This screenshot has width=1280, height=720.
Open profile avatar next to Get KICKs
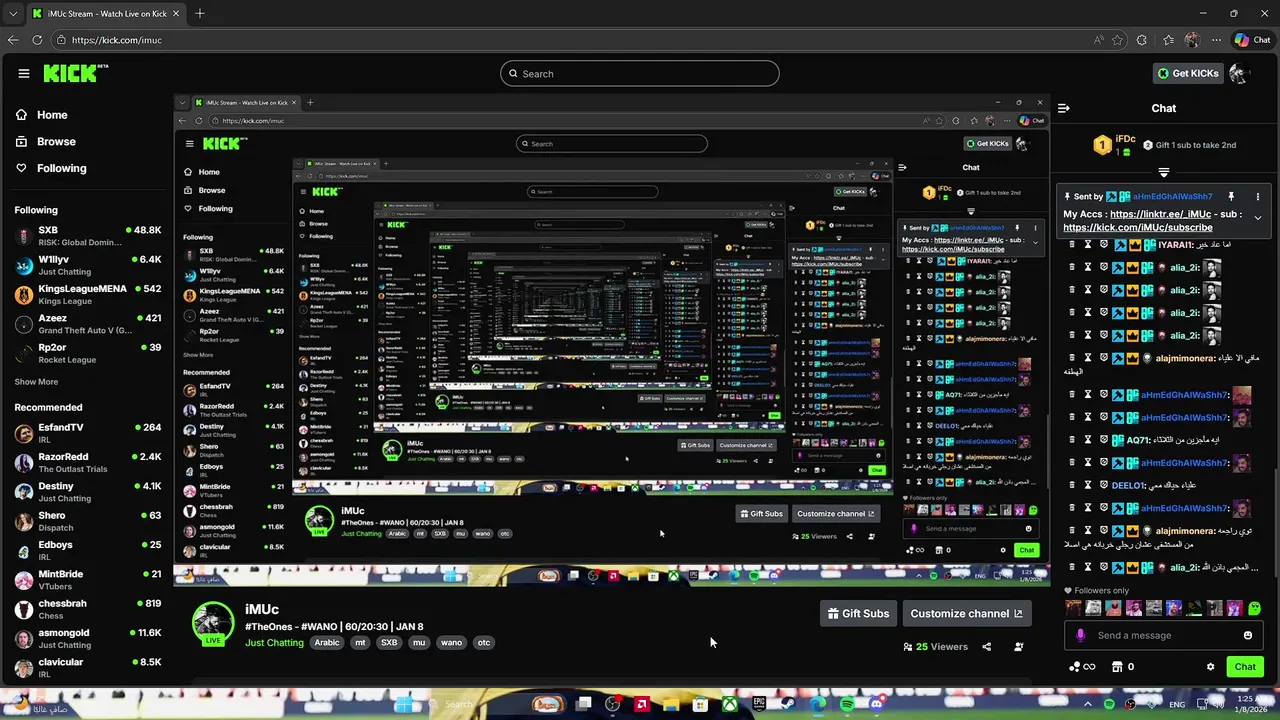pyautogui.click(x=1238, y=73)
